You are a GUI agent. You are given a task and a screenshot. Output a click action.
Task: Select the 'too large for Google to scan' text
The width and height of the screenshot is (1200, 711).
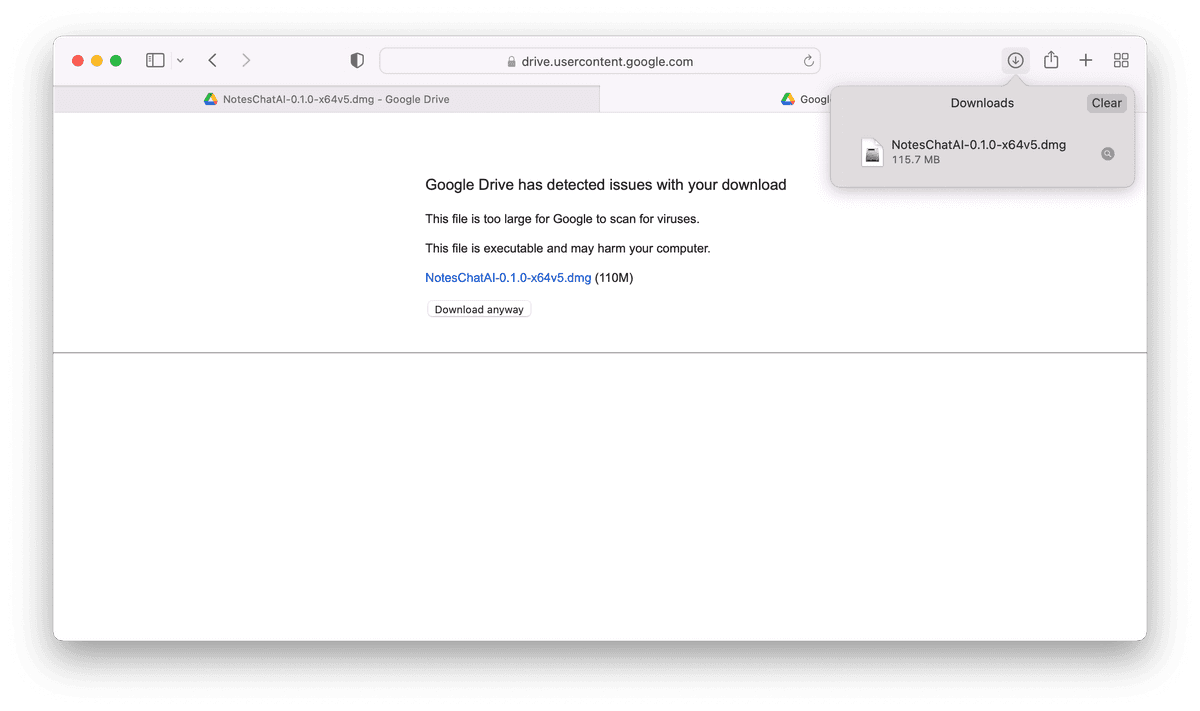pyautogui.click(x=562, y=219)
